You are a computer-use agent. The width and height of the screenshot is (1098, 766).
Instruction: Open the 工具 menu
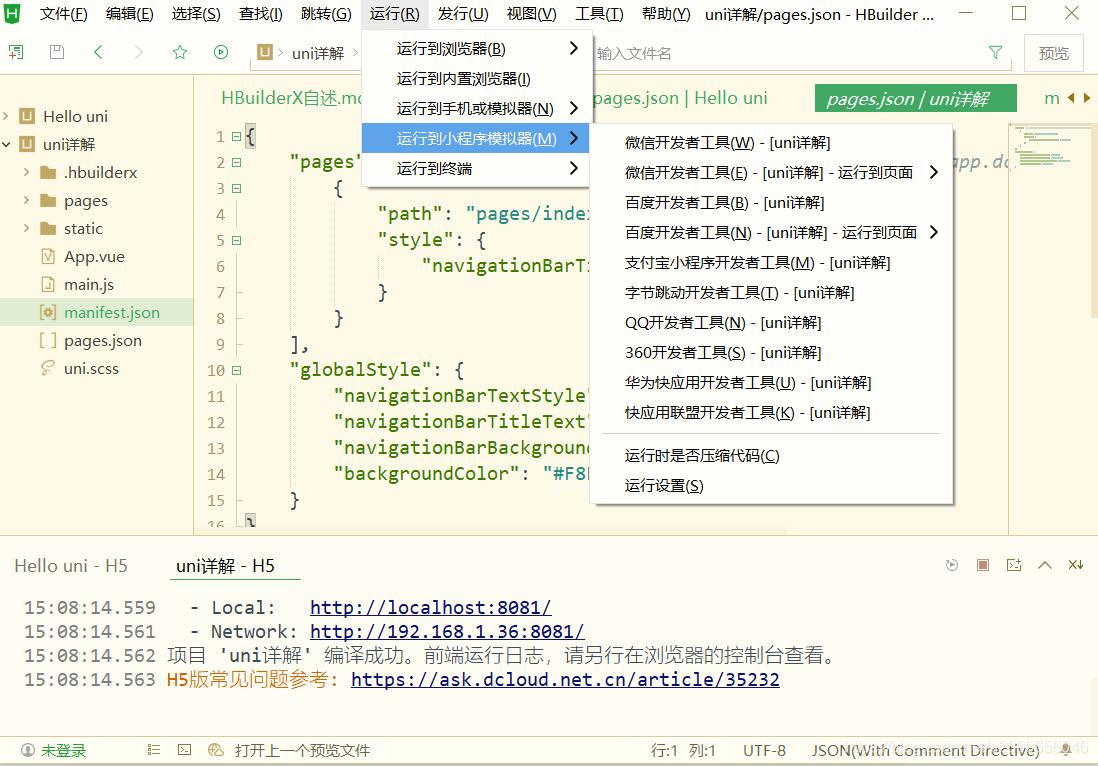pyautogui.click(x=599, y=14)
